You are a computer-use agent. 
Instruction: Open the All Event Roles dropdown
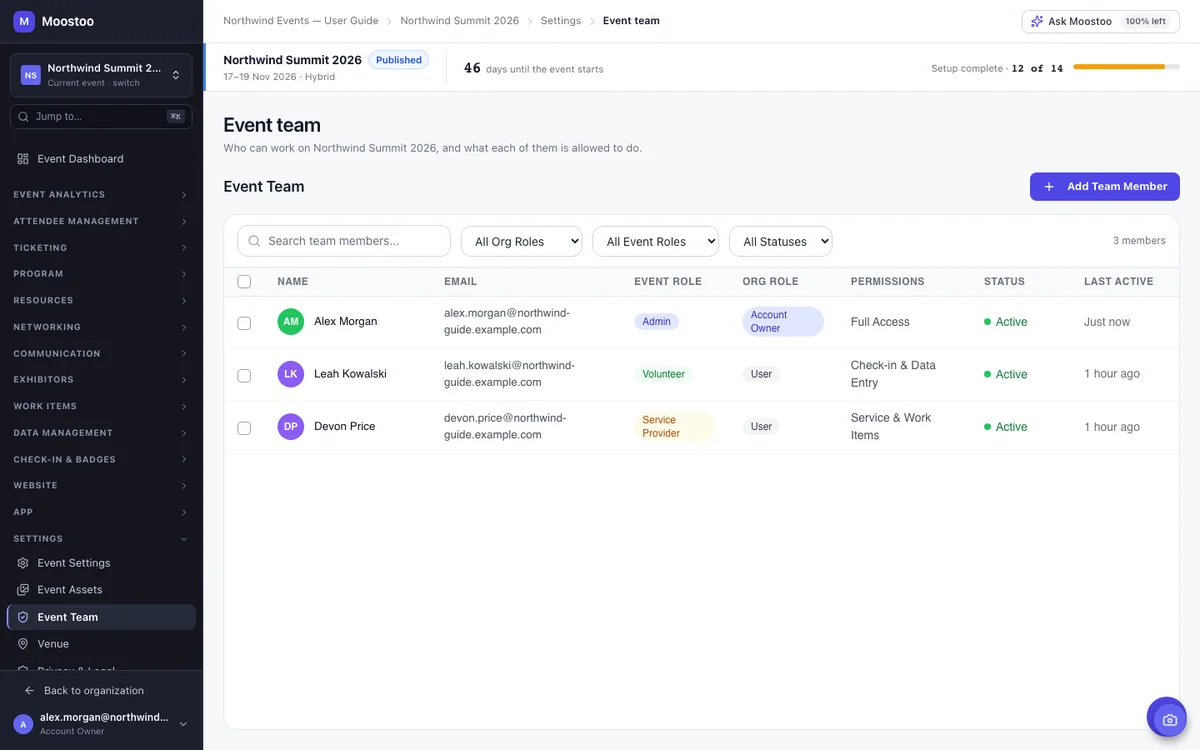pyautogui.click(x=656, y=241)
